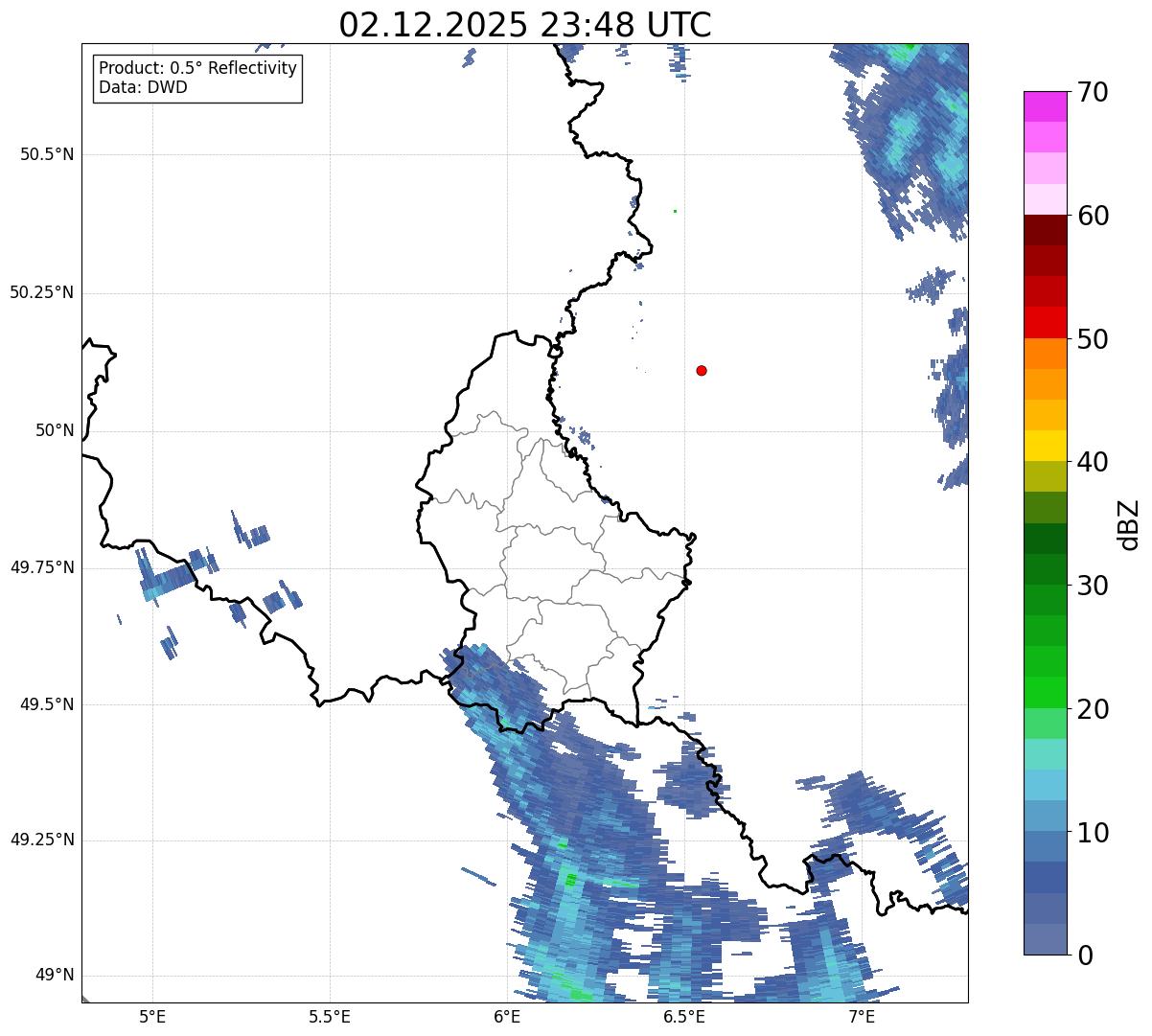Click the dBZ colorbar axis label
The width and height of the screenshot is (1152, 1036).
coord(1130,524)
